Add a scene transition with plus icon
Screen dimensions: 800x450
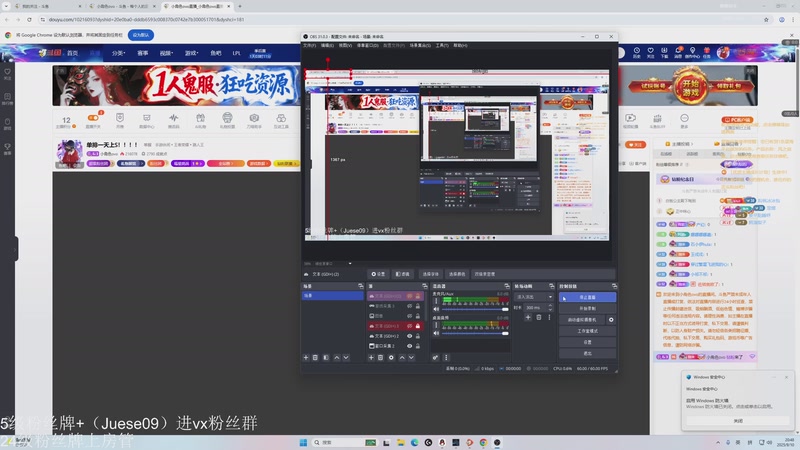click(x=528, y=317)
